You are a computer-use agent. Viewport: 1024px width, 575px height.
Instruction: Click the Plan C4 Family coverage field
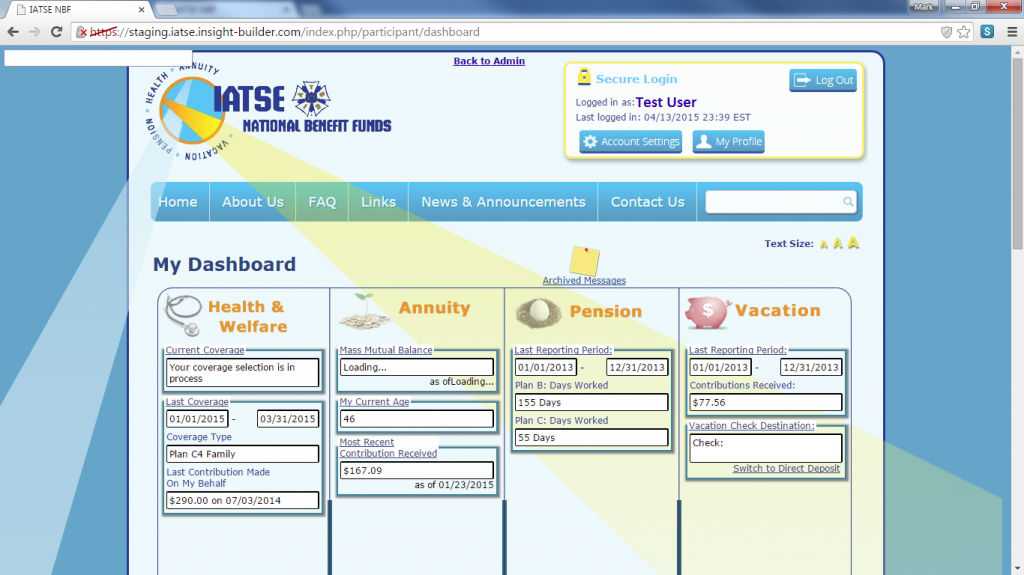pyautogui.click(x=242, y=454)
